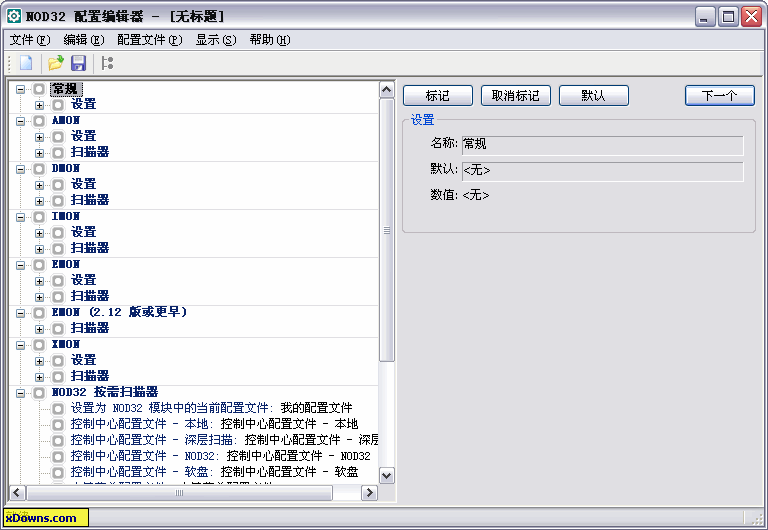Expand 扫描器 under EMON (2.12 版或更早)

(39, 329)
